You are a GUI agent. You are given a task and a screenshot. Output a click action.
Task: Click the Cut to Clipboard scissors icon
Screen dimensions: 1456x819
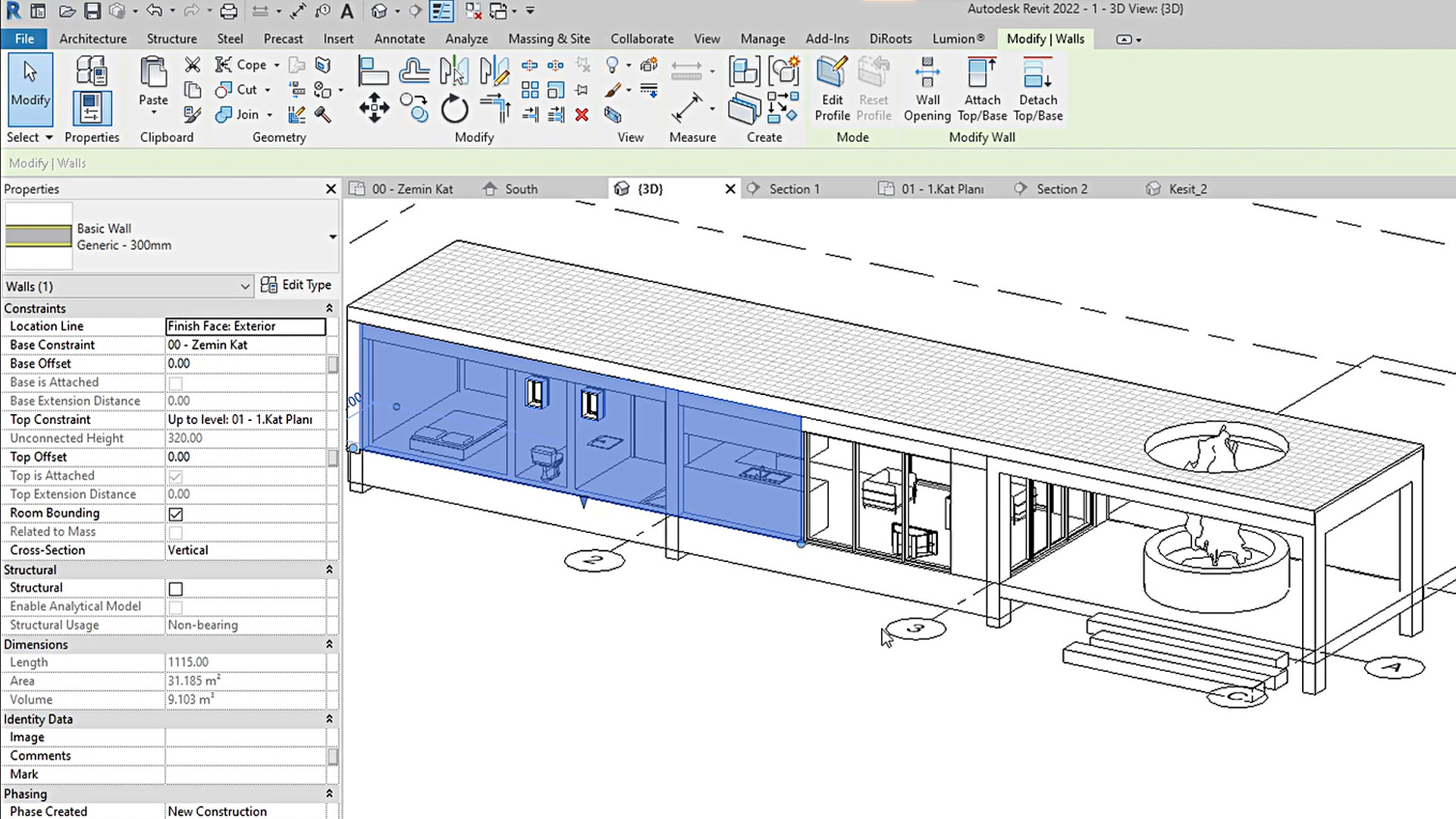(193, 65)
